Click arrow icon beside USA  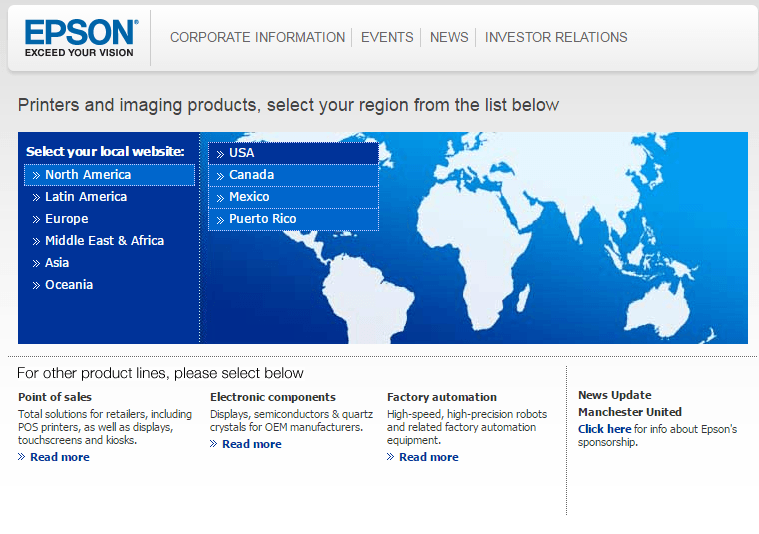click(x=220, y=154)
